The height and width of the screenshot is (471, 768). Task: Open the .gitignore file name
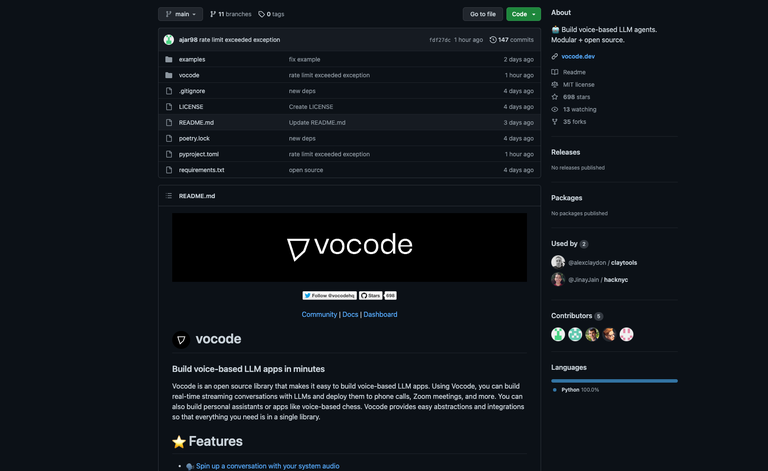point(192,91)
